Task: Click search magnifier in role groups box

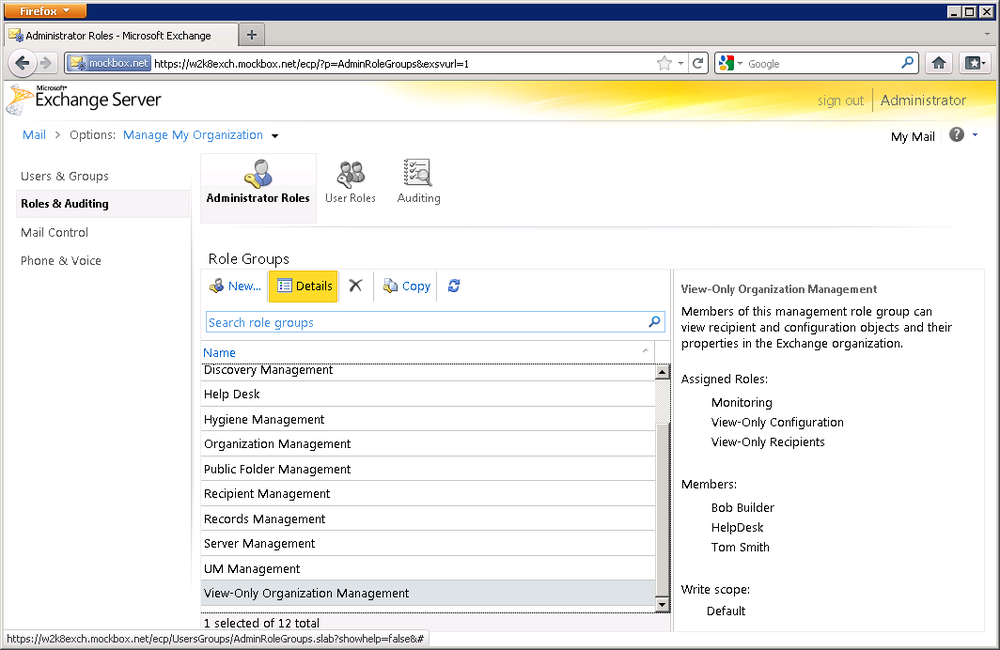Action: click(654, 322)
